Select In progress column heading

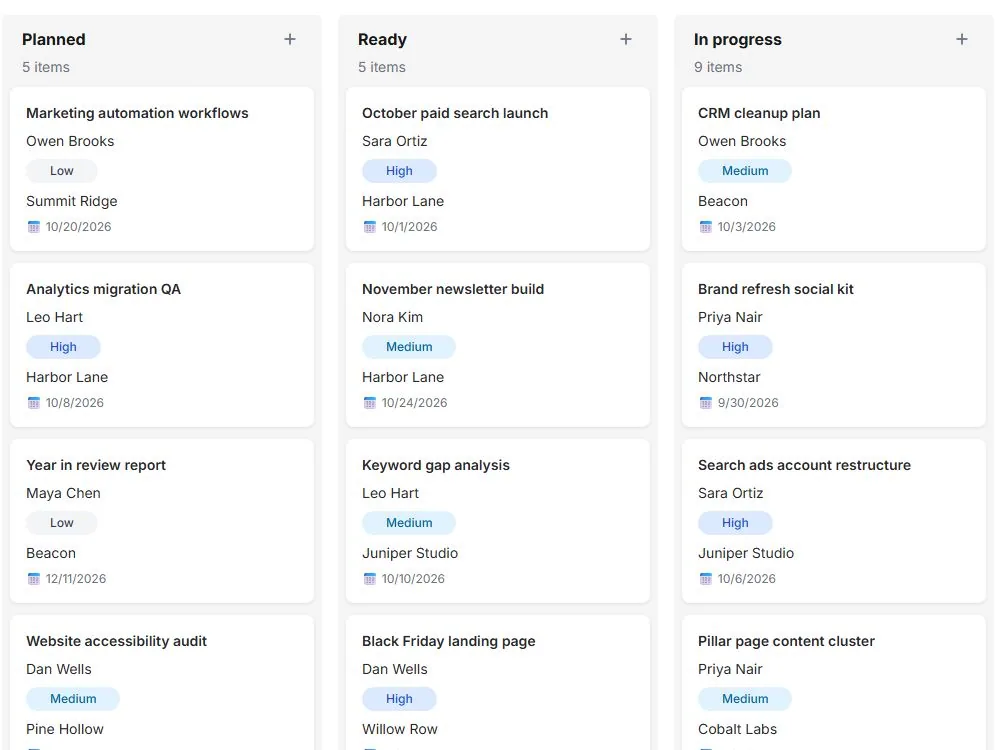point(737,40)
